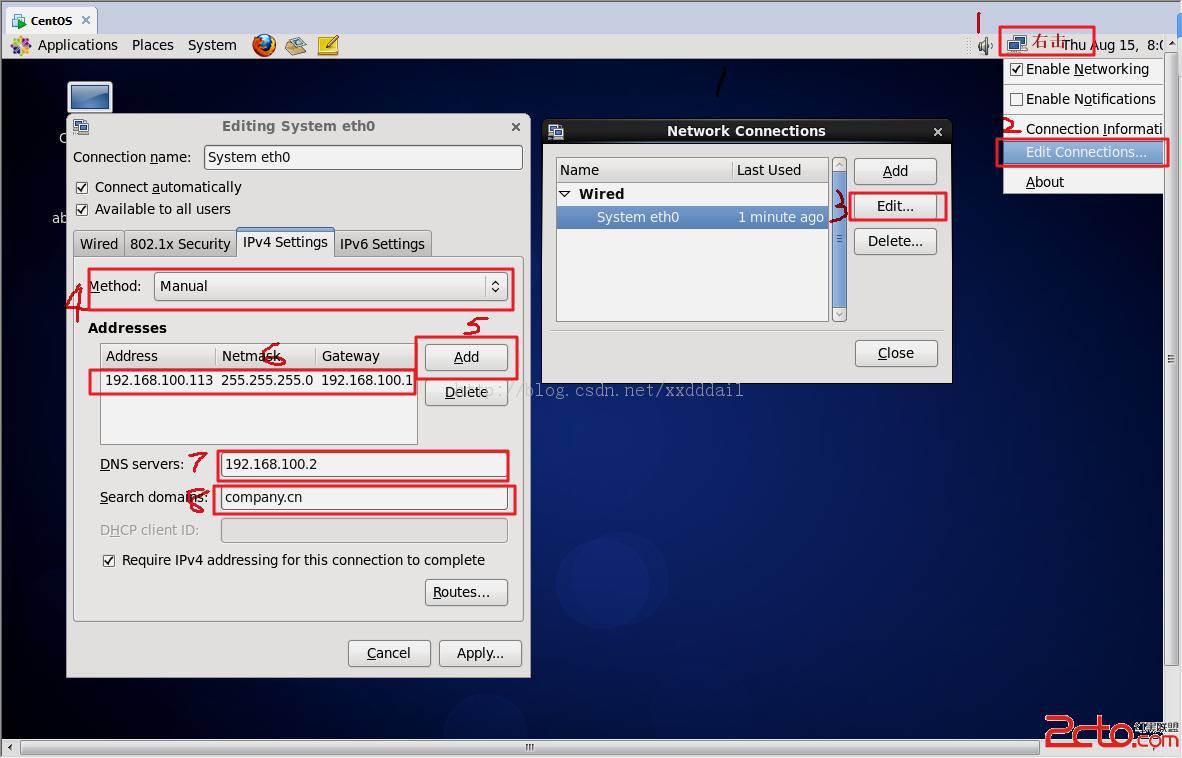The image size is (1182, 758).
Task: Close the CentOS VM tab
Action: click(86, 20)
